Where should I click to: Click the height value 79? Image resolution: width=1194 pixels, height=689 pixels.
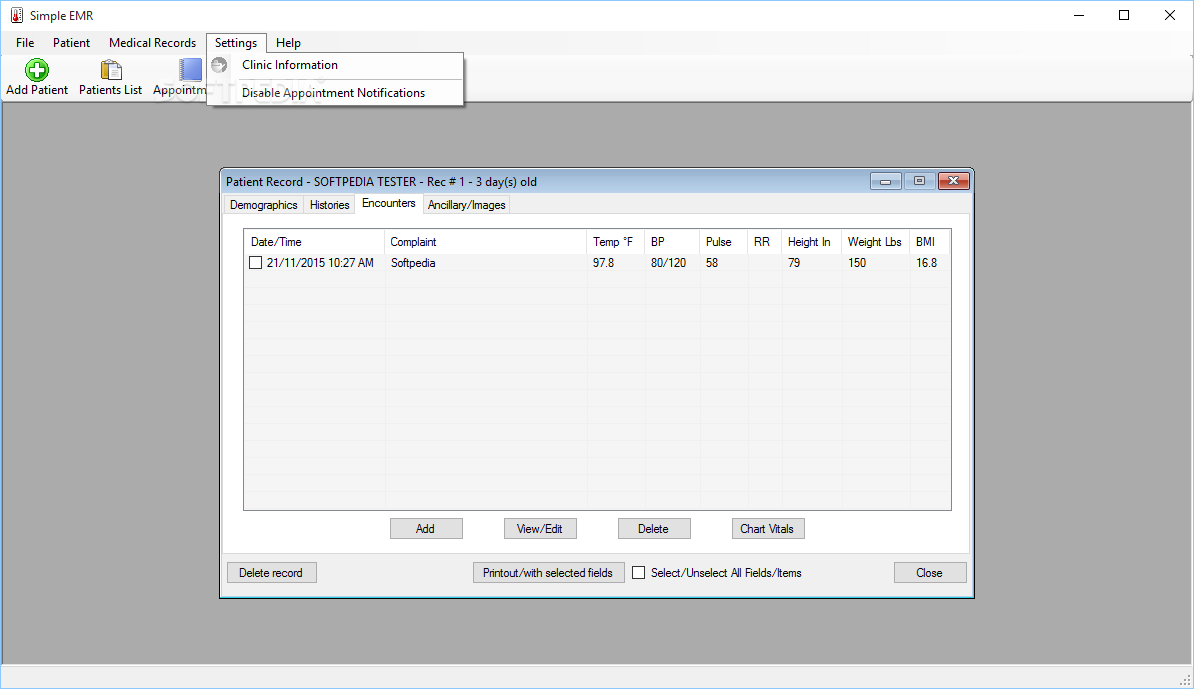click(794, 263)
